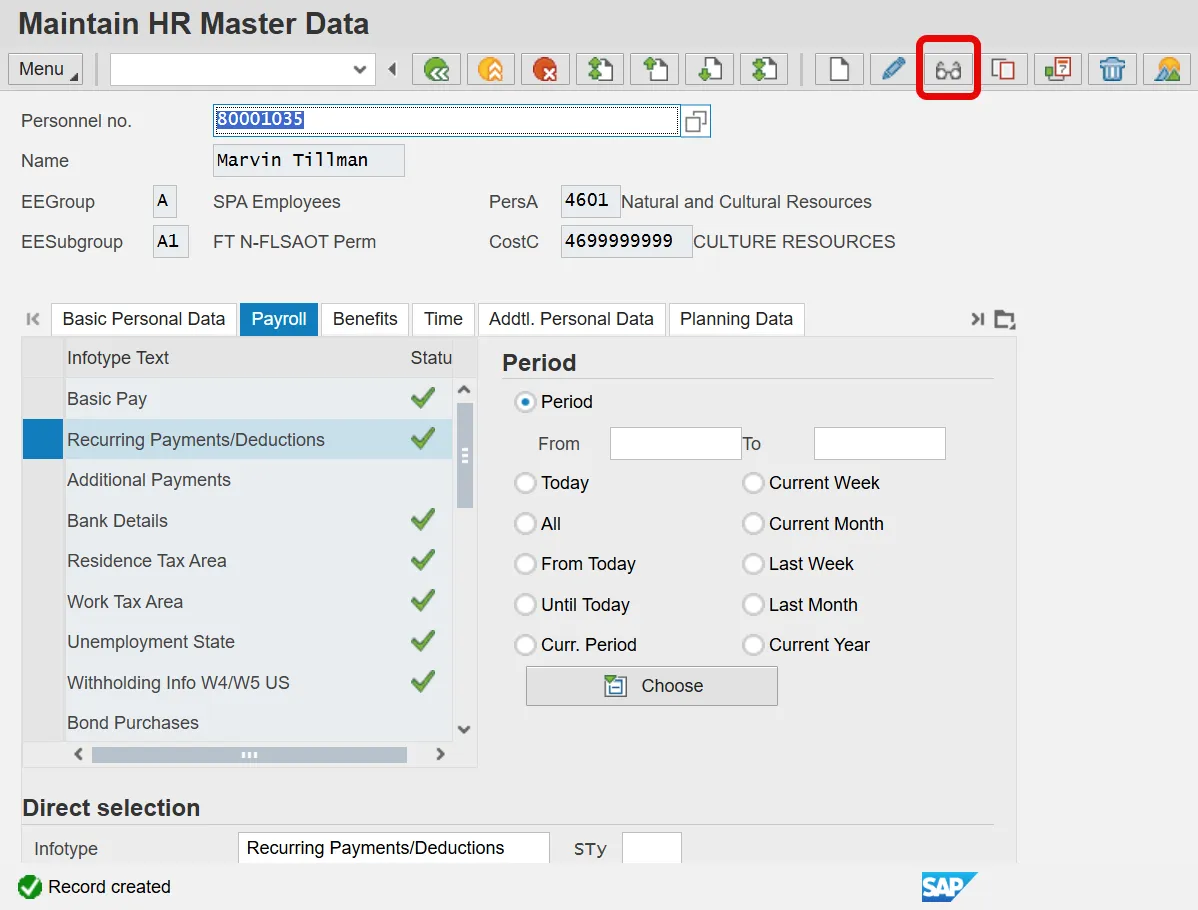Viewport: 1198px width, 910px height.
Task: Choose the All period radio button
Action: (525, 524)
